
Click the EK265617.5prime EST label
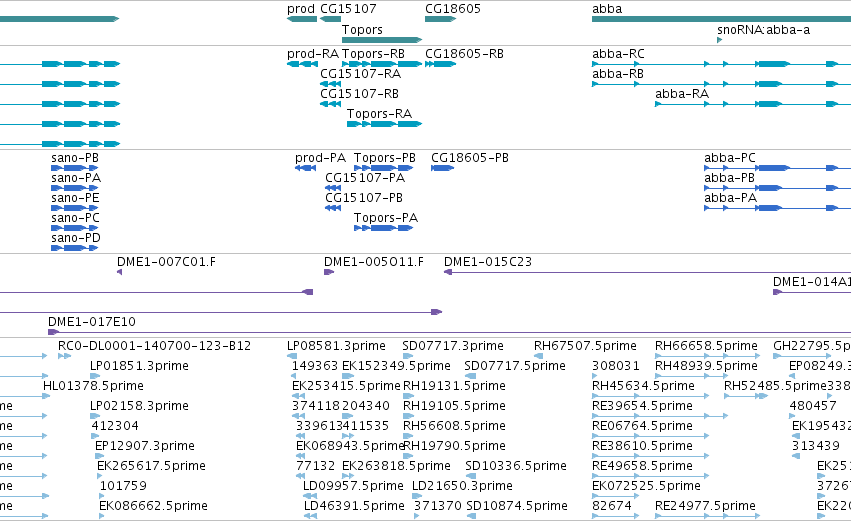(x=151, y=467)
